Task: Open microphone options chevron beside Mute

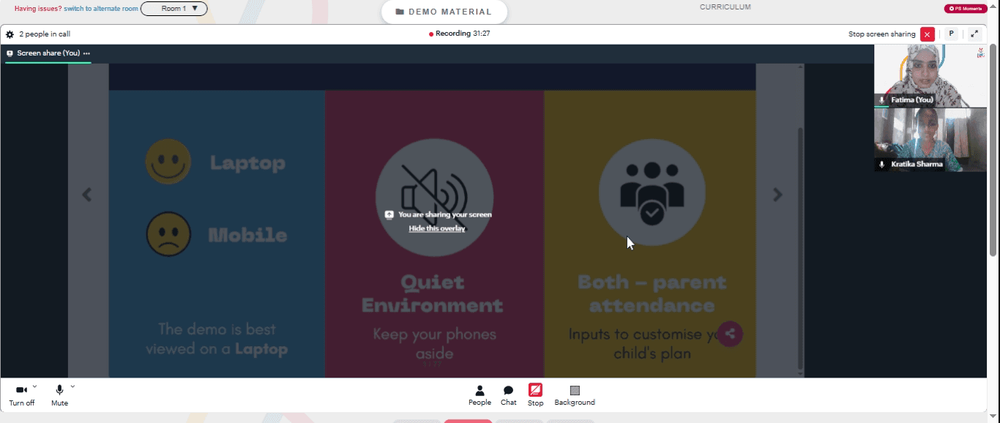Action: [73, 386]
